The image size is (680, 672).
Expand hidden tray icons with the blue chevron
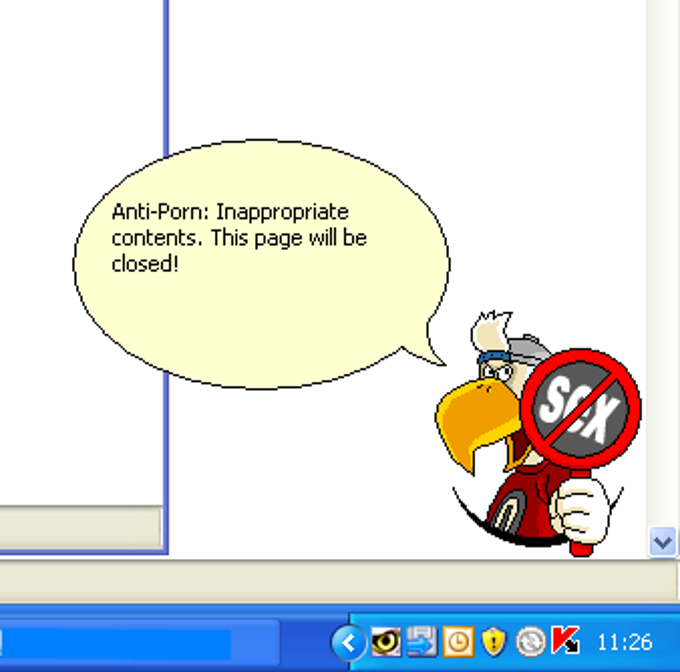click(x=349, y=642)
